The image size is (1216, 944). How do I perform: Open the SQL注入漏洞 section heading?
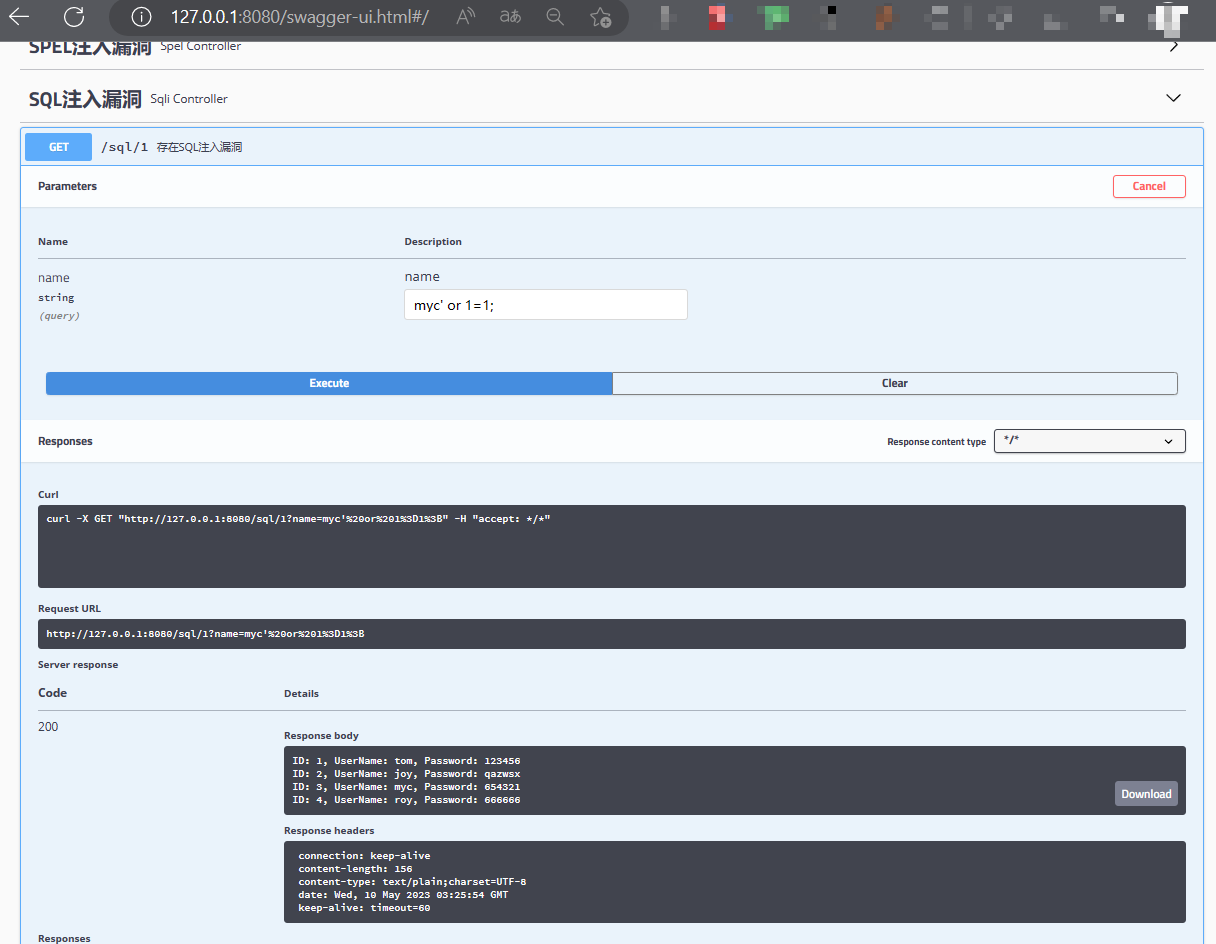tap(85, 98)
